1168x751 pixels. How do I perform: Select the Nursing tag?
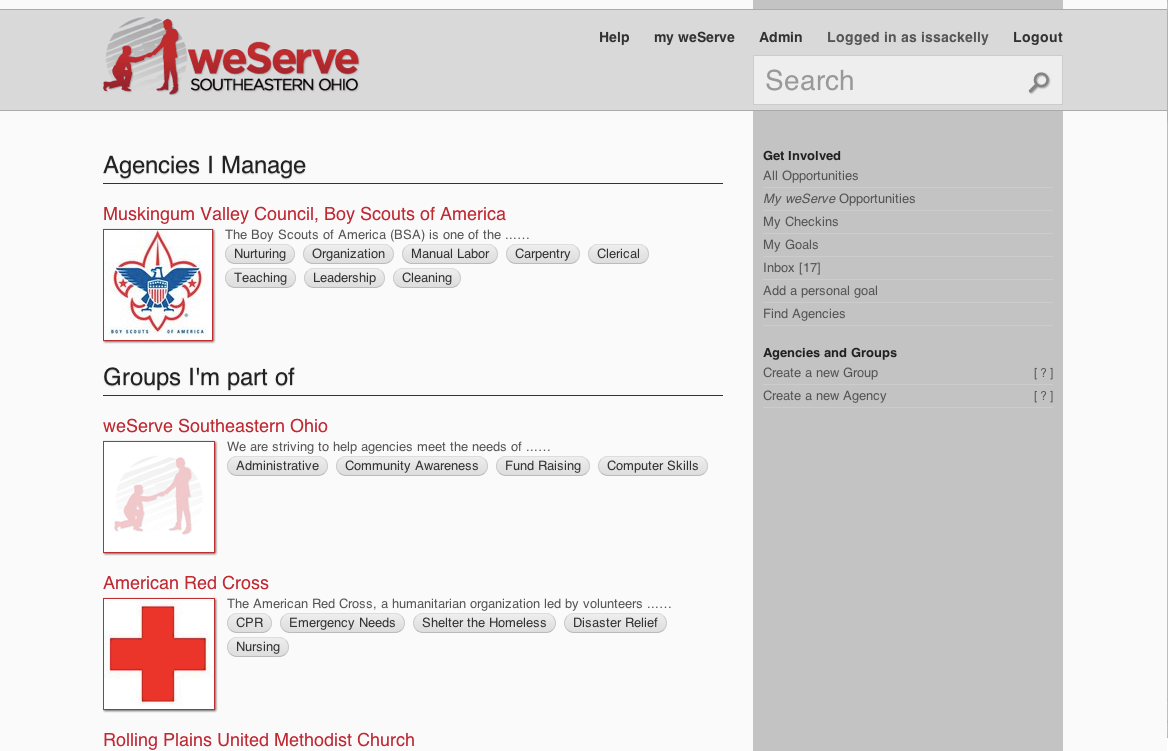(x=258, y=647)
